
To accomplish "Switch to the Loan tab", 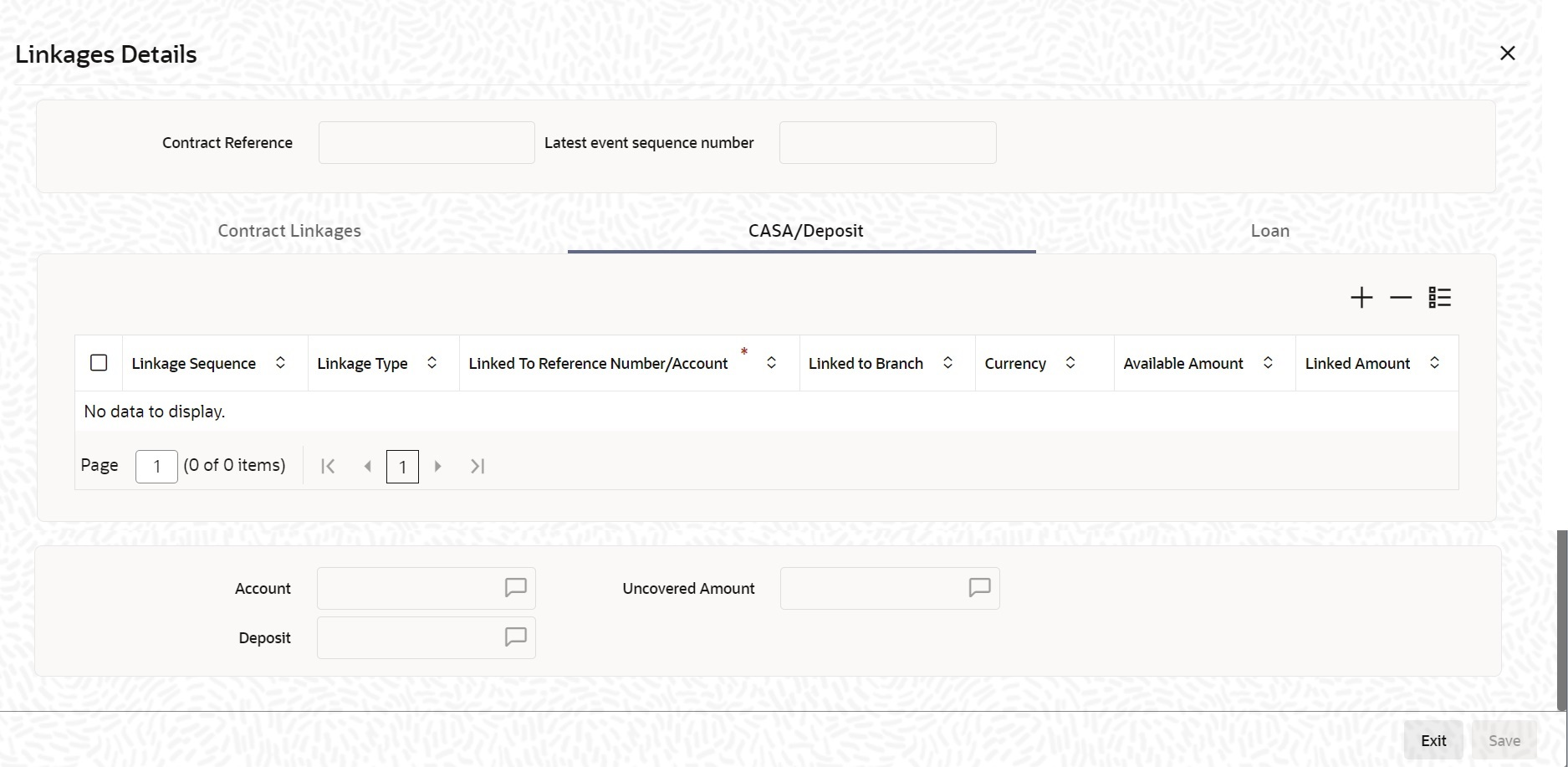I will click(x=1270, y=231).
